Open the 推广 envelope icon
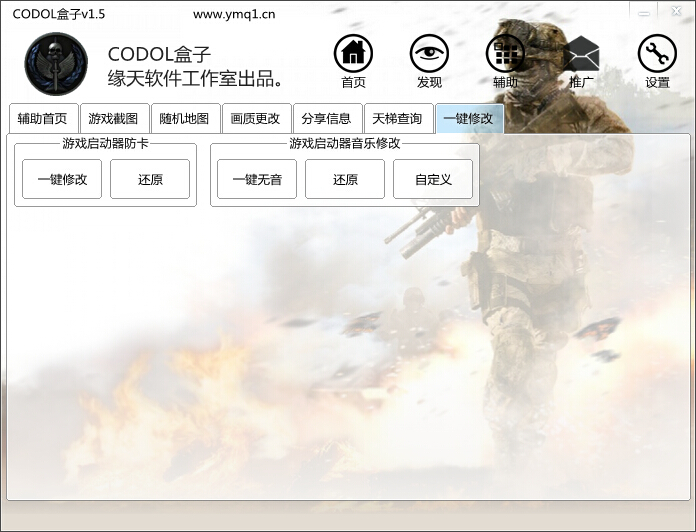 point(581,55)
